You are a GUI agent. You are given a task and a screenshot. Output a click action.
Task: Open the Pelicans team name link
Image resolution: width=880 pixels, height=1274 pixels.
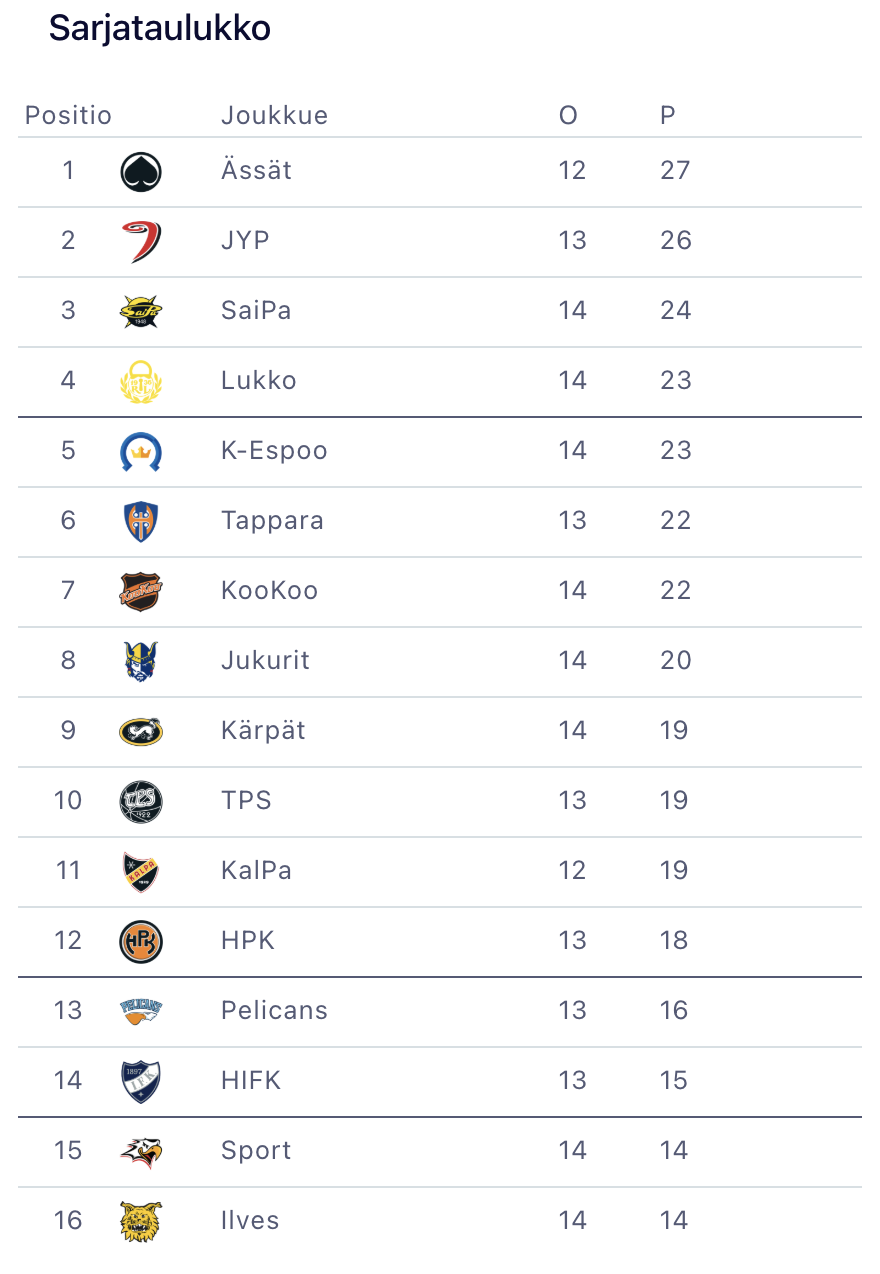tap(274, 1010)
